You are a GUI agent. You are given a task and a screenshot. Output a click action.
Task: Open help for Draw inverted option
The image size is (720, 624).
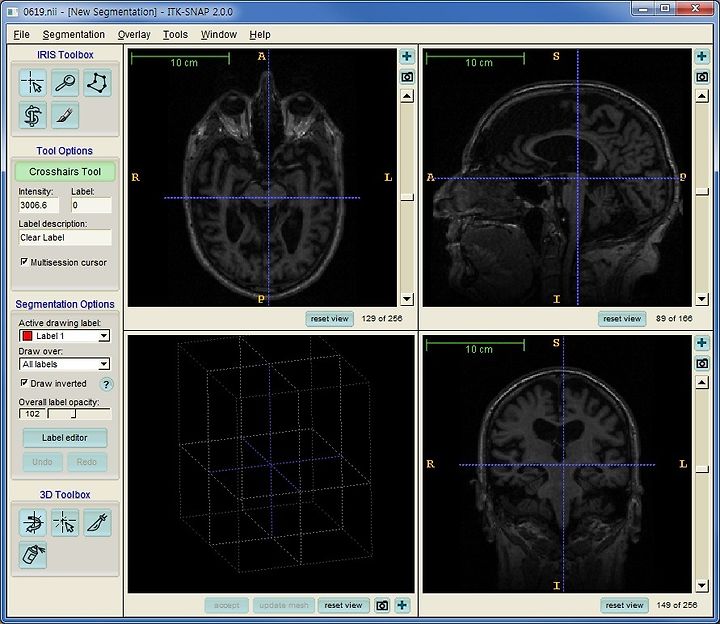(x=107, y=384)
